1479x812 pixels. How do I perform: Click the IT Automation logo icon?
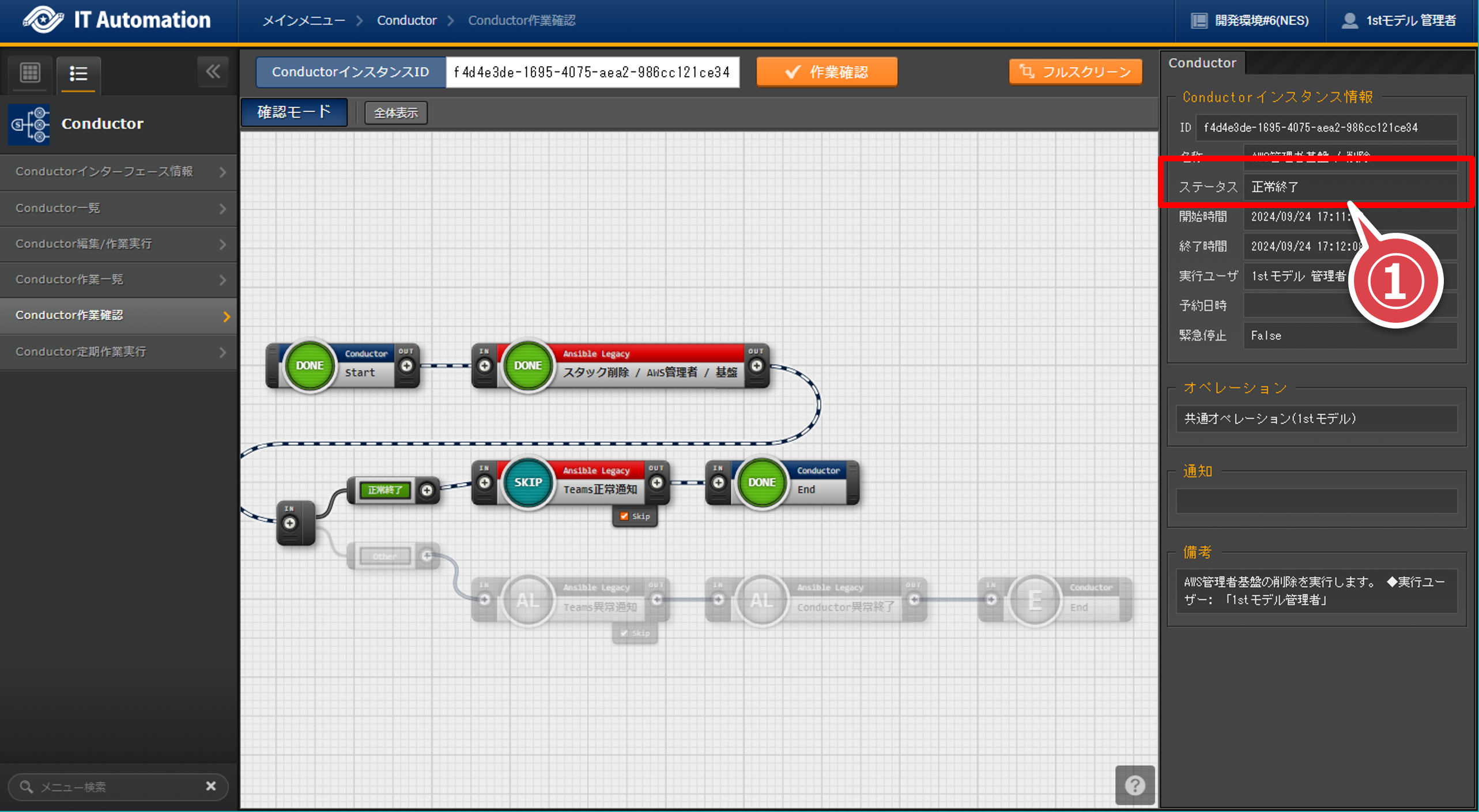tap(43, 20)
